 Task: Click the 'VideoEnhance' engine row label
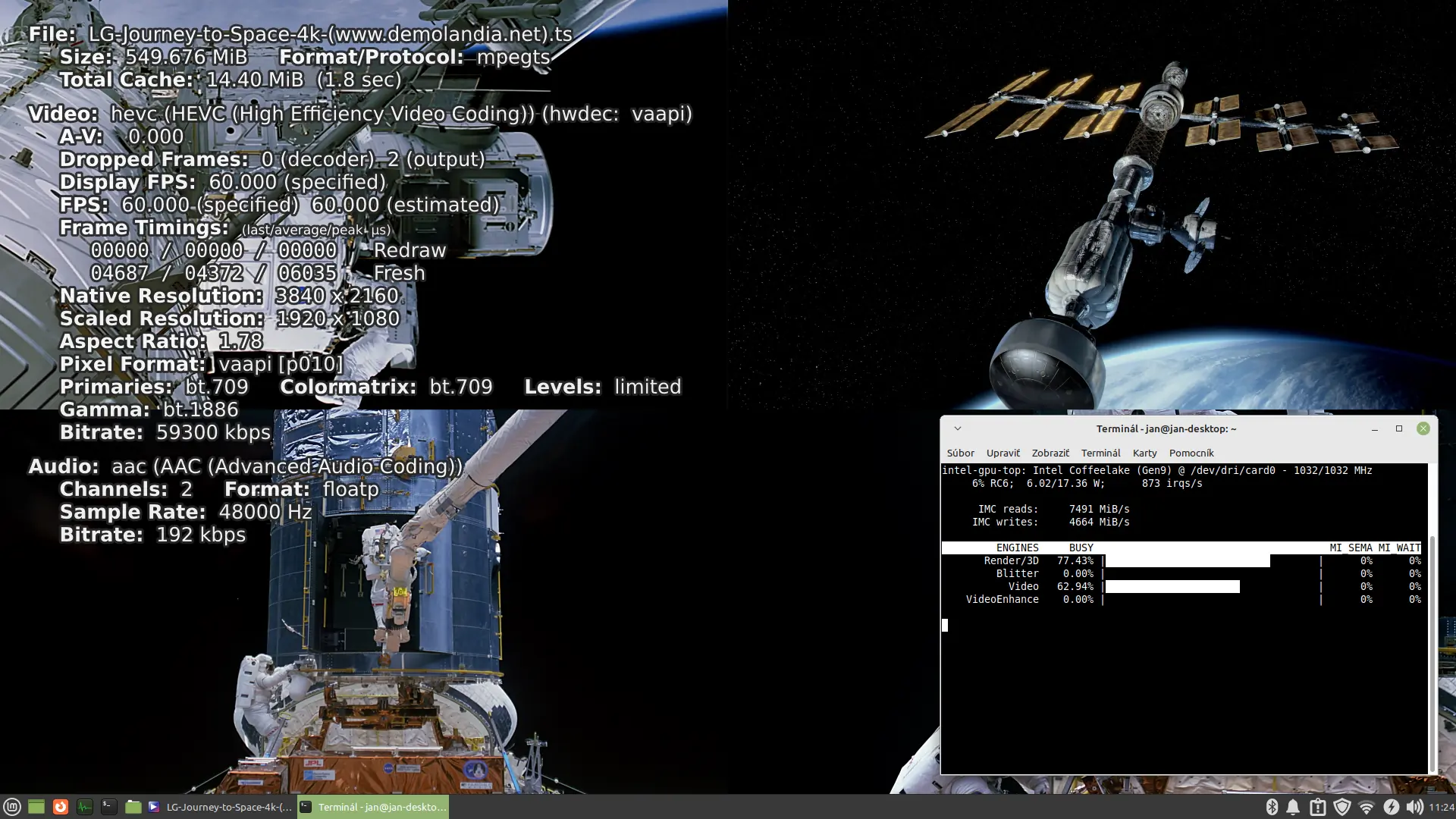(x=1002, y=599)
